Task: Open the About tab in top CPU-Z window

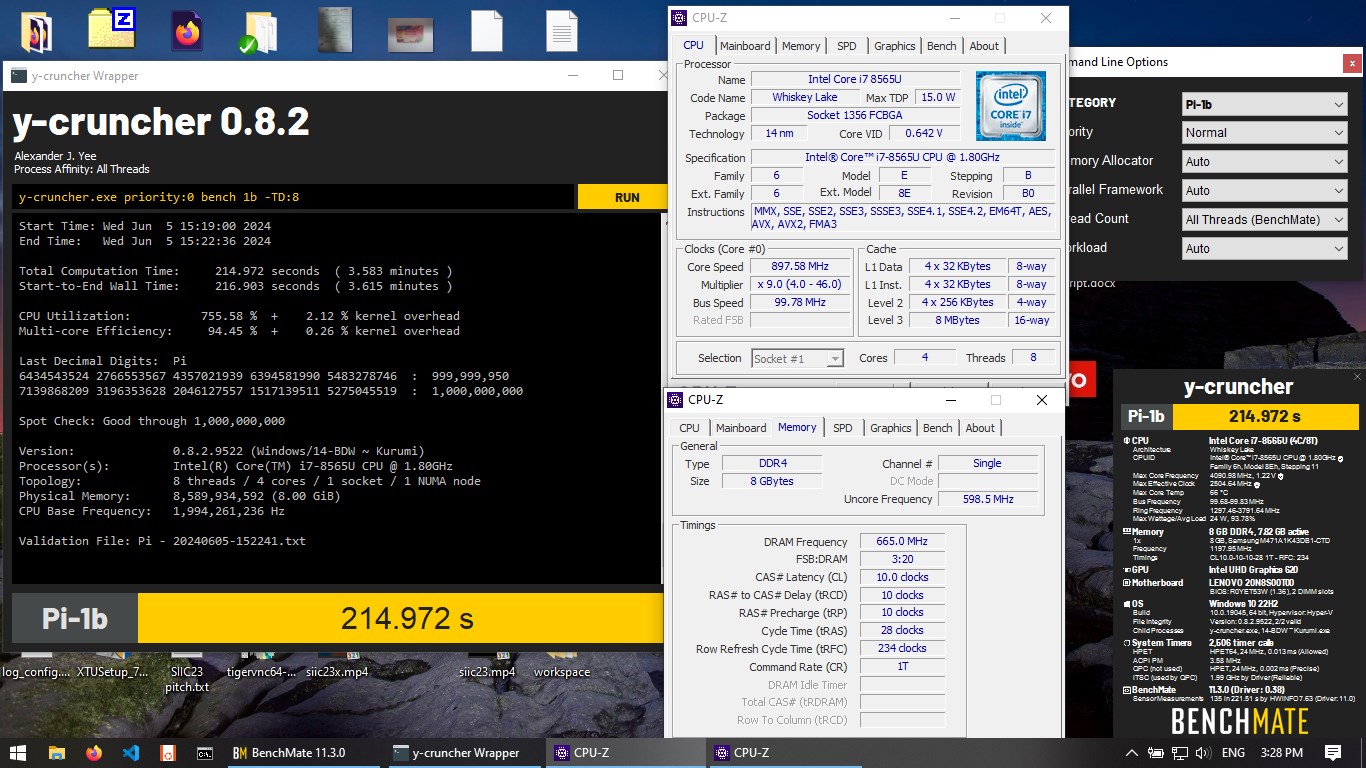Action: click(984, 46)
